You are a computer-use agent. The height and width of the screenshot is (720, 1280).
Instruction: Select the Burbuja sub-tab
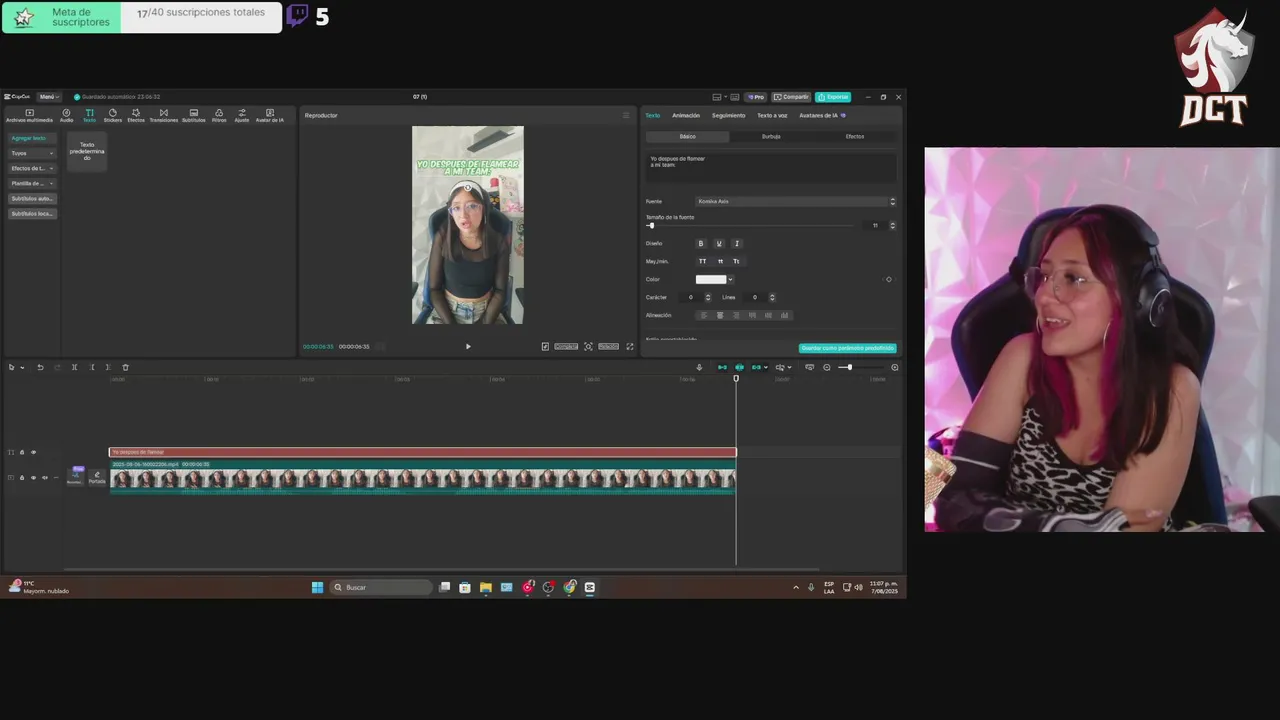tap(771, 136)
